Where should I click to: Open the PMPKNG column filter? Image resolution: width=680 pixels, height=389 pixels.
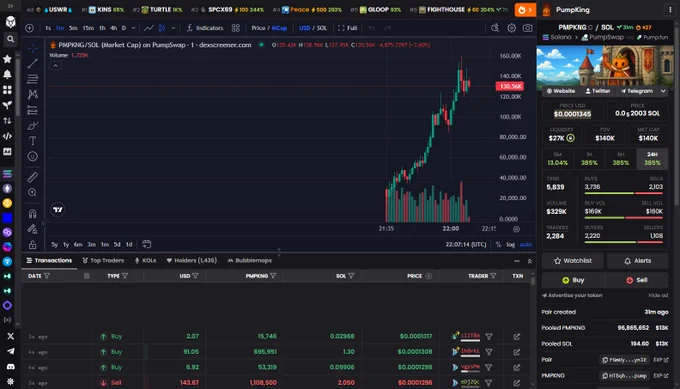pos(273,276)
